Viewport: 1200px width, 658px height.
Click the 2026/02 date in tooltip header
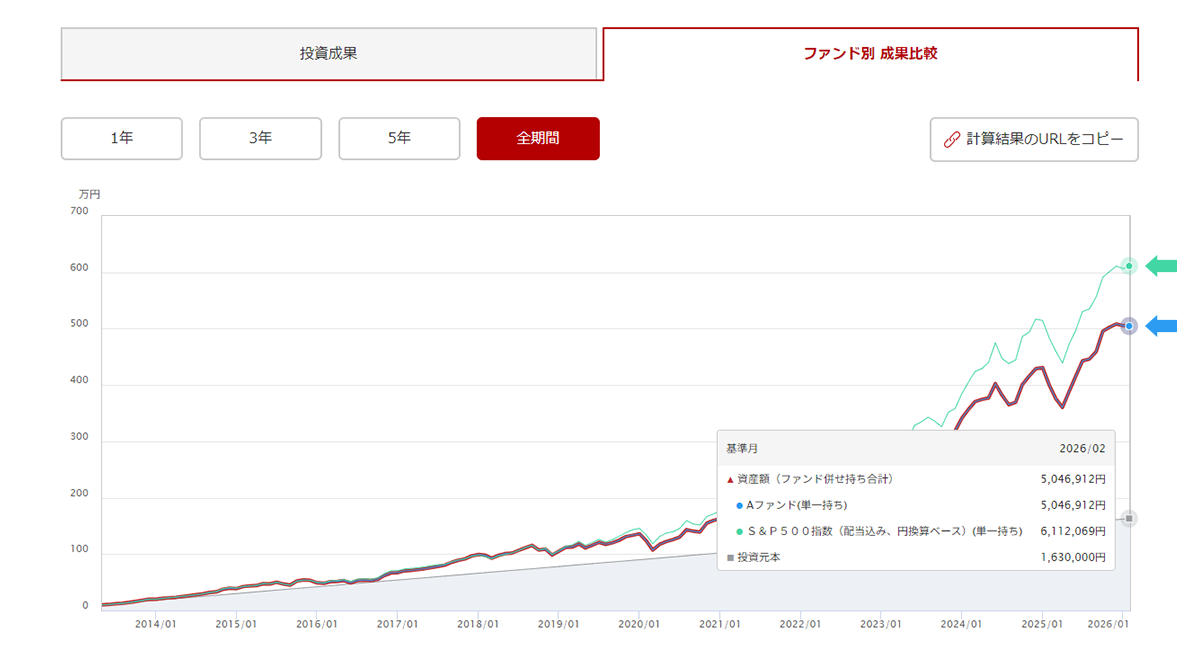pyautogui.click(x=1082, y=449)
